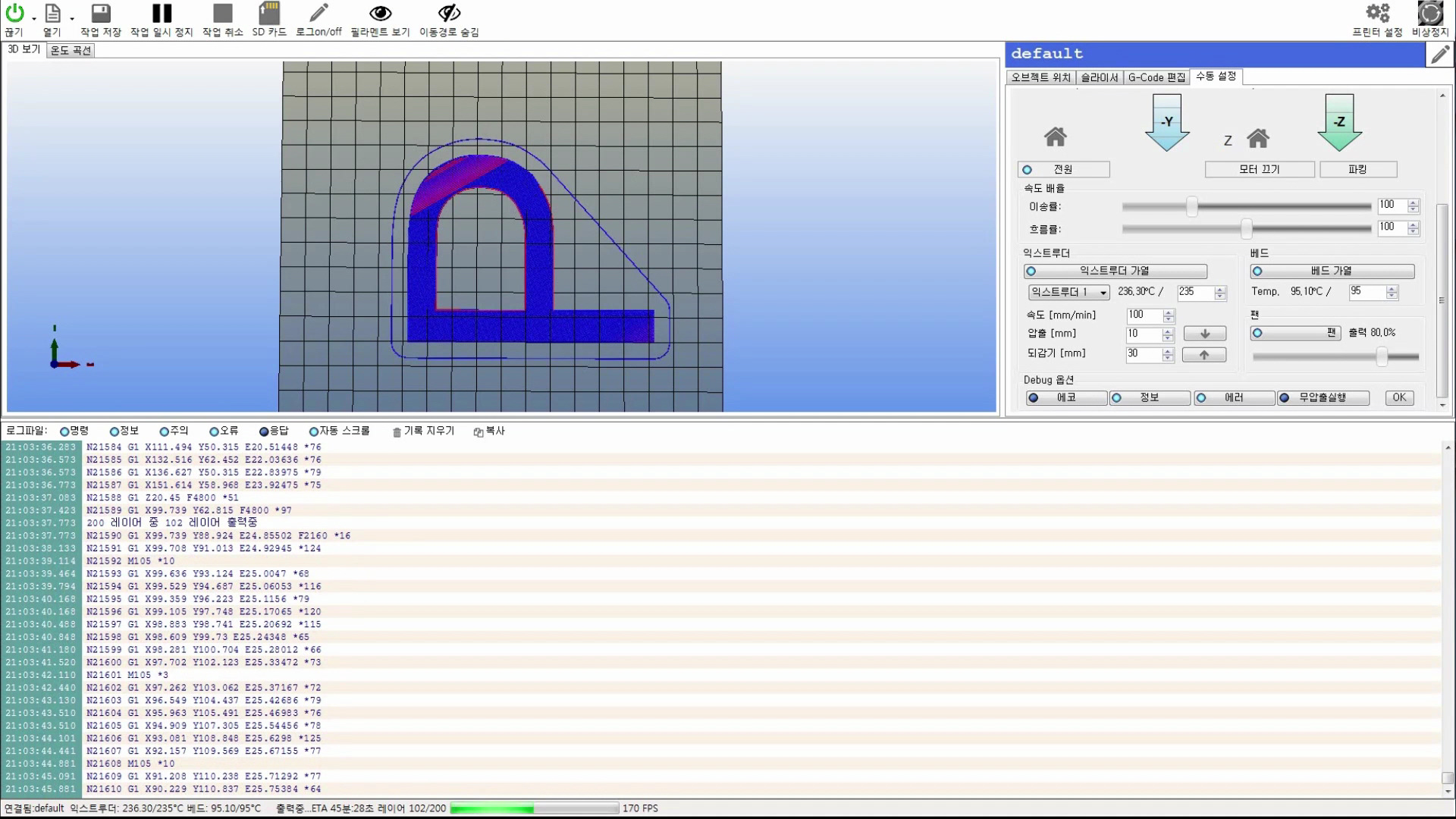1456x819 pixels.
Task: Toggle the 응답 log filter
Action: (274, 431)
